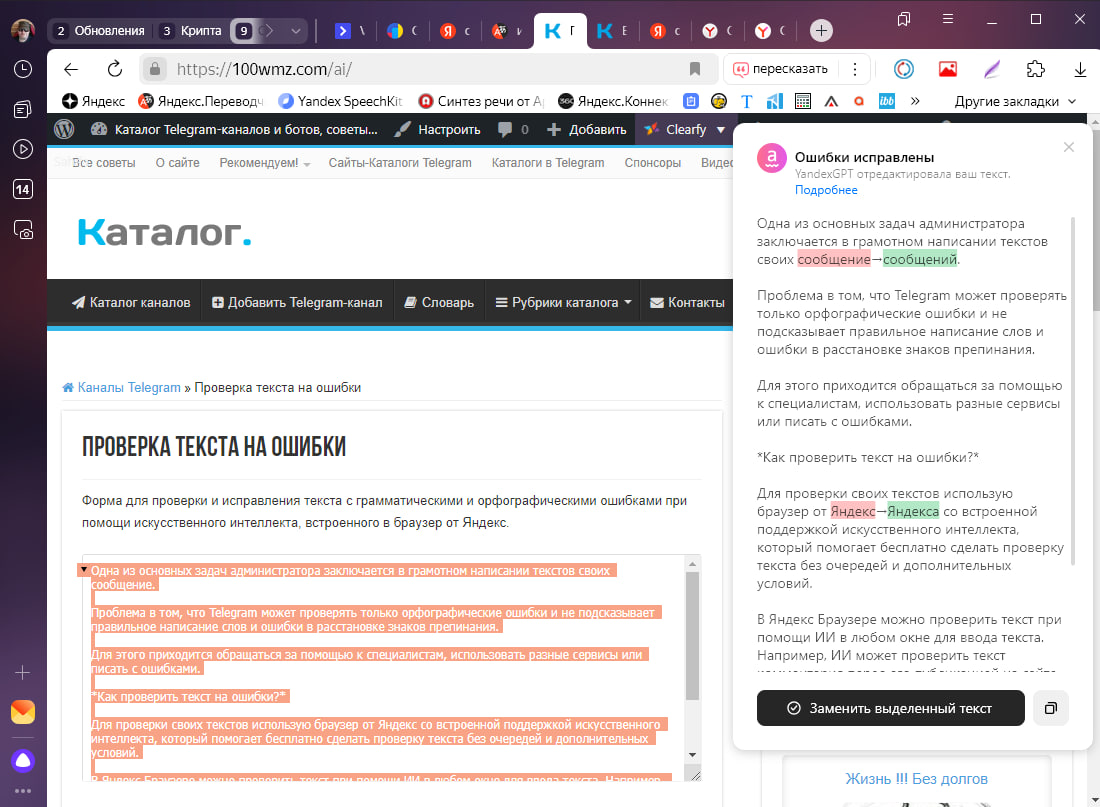
Task: Open the browser history clock icon in sidebar
Action: [23, 69]
